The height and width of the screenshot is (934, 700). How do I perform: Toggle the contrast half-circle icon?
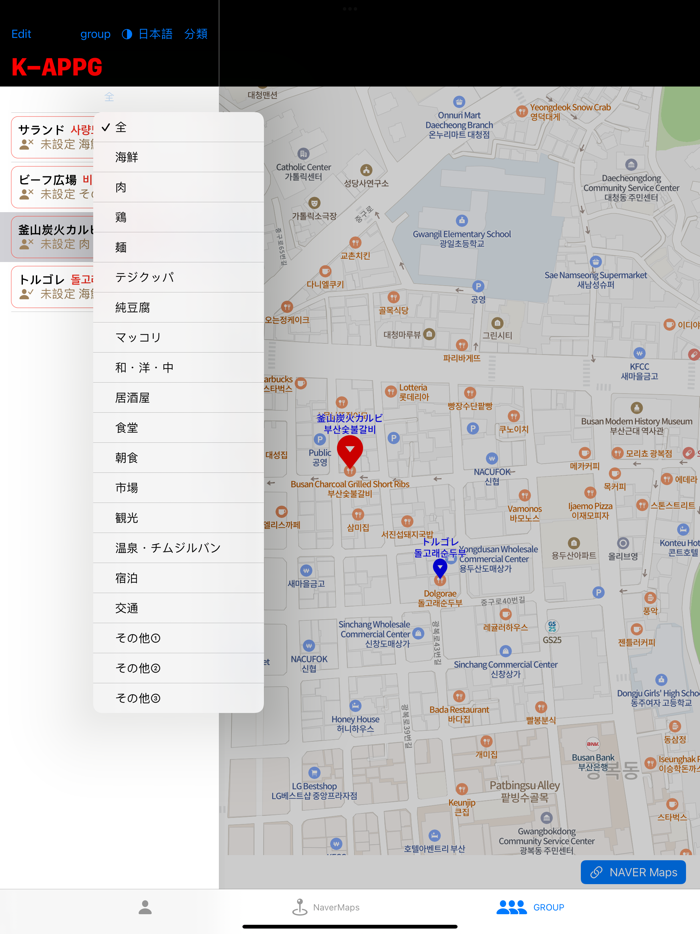[x=127, y=34]
